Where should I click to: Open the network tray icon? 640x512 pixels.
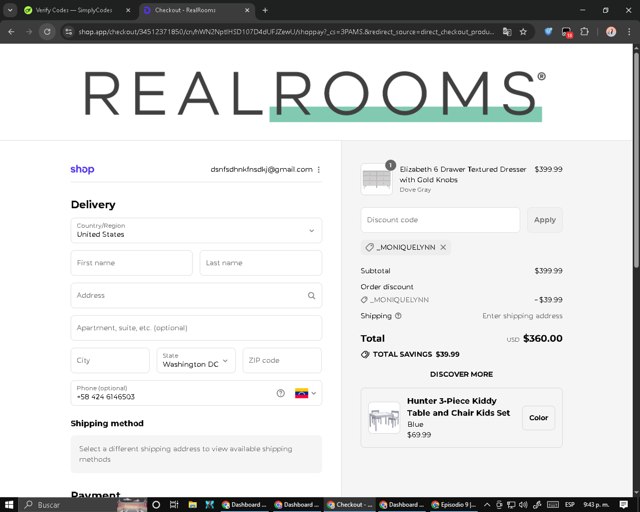point(511,505)
